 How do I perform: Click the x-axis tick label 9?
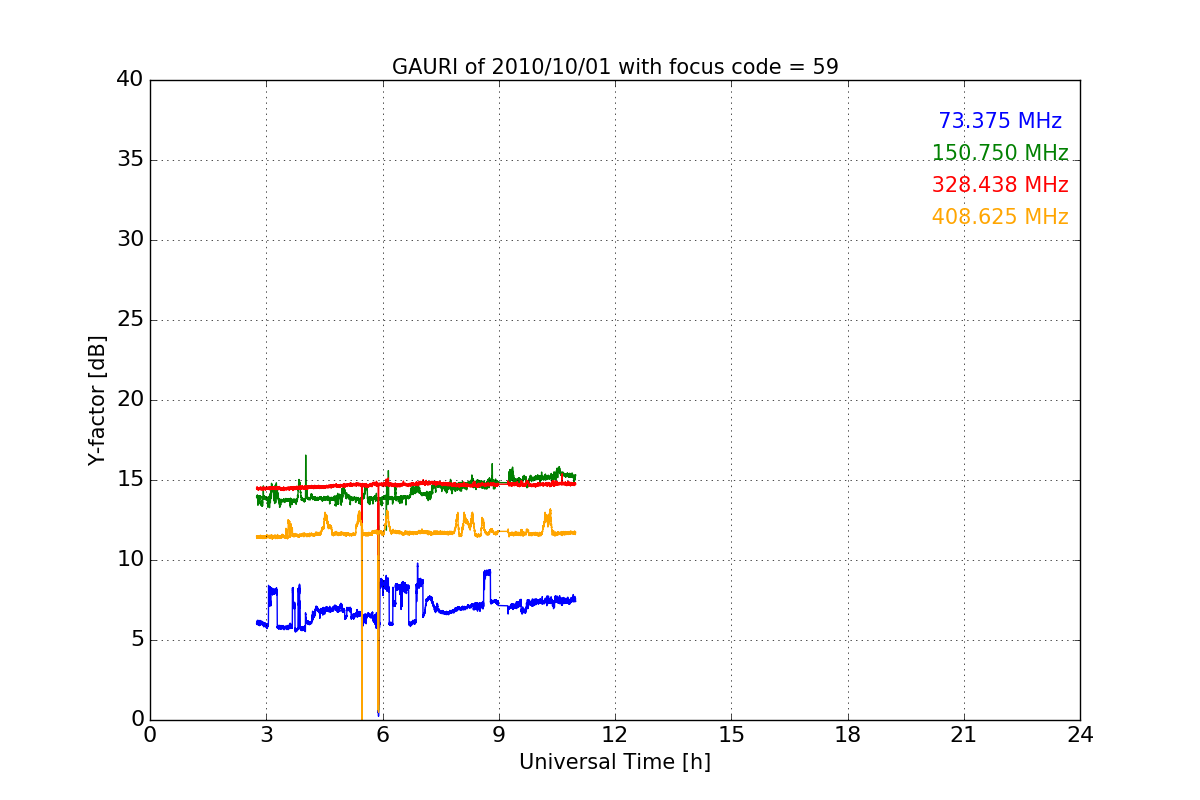pos(499,734)
